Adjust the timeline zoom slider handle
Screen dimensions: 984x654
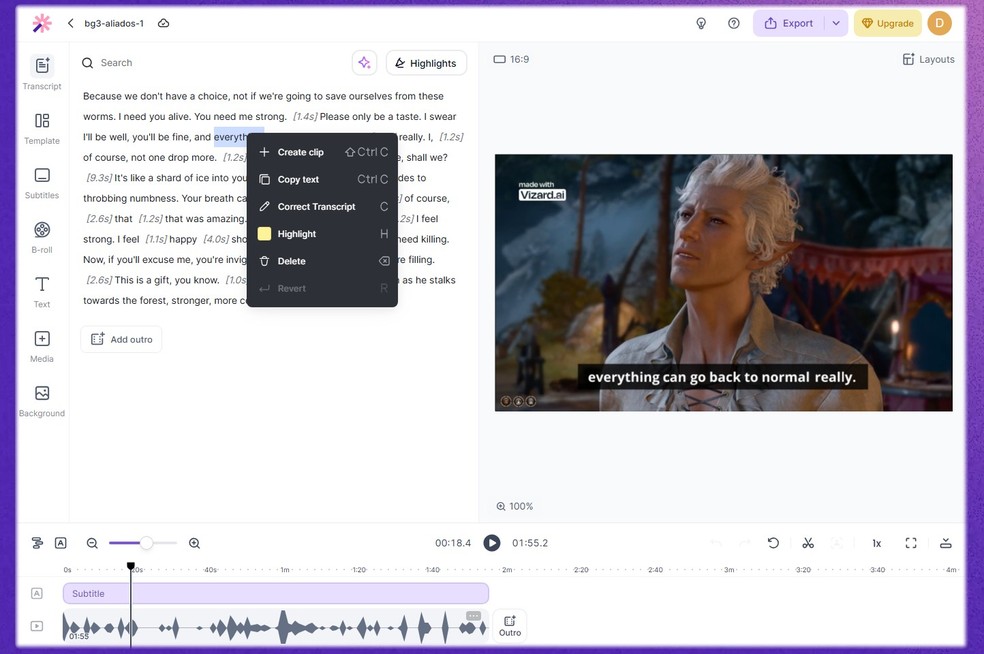(x=146, y=544)
